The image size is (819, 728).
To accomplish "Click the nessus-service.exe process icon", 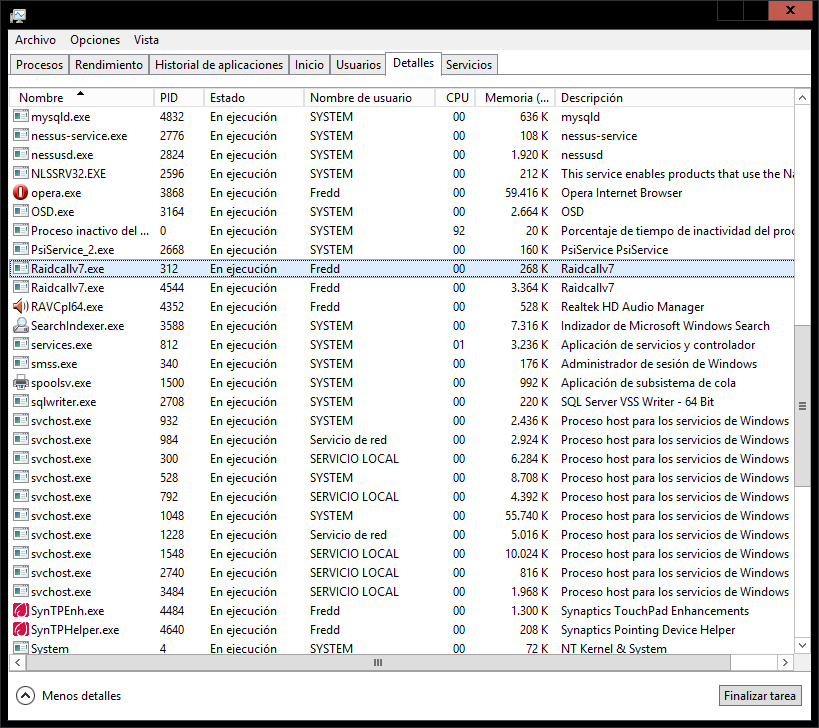I will click(x=20, y=135).
